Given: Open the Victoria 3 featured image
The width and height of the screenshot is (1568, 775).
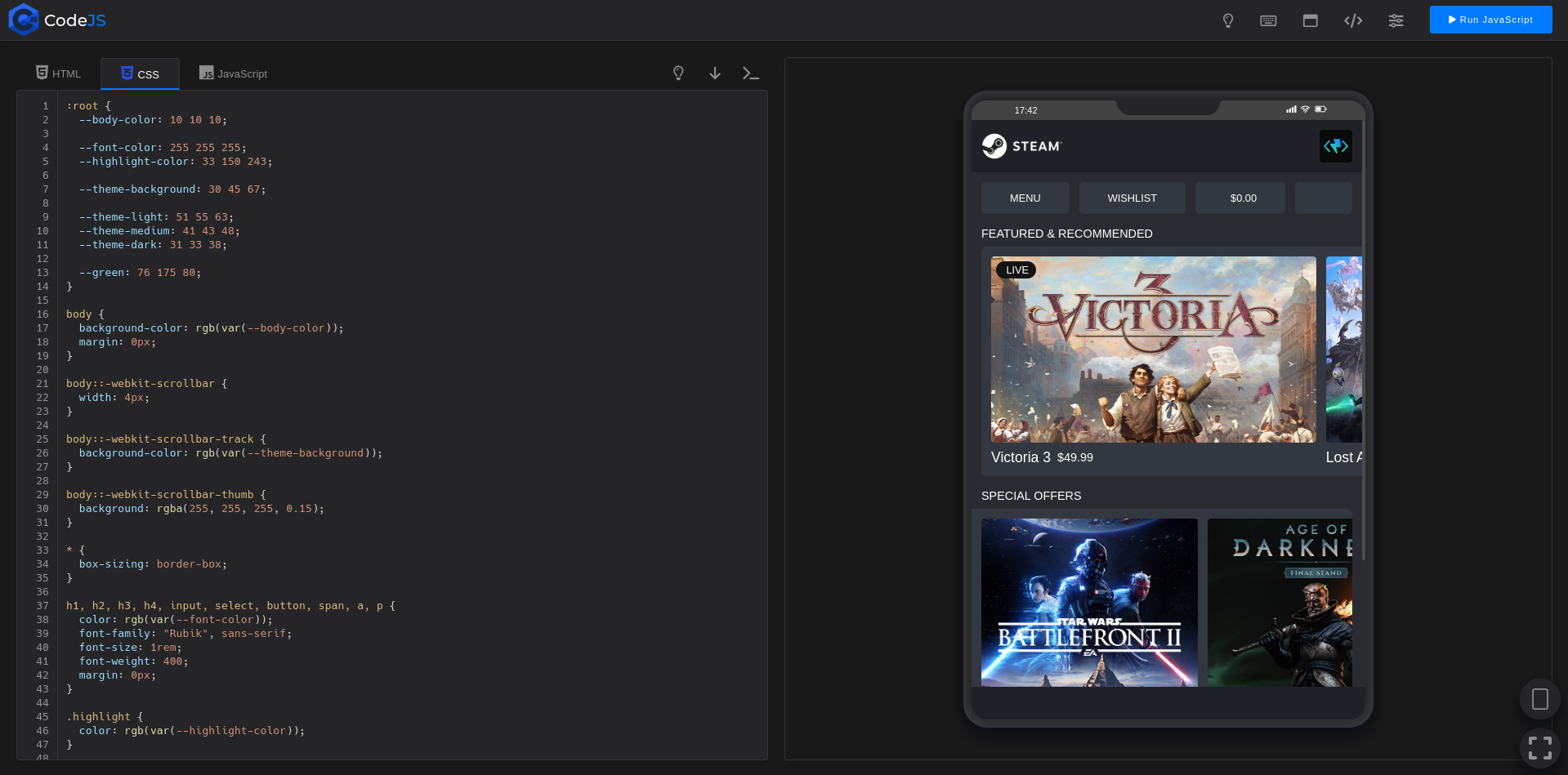Looking at the screenshot, I should point(1153,350).
